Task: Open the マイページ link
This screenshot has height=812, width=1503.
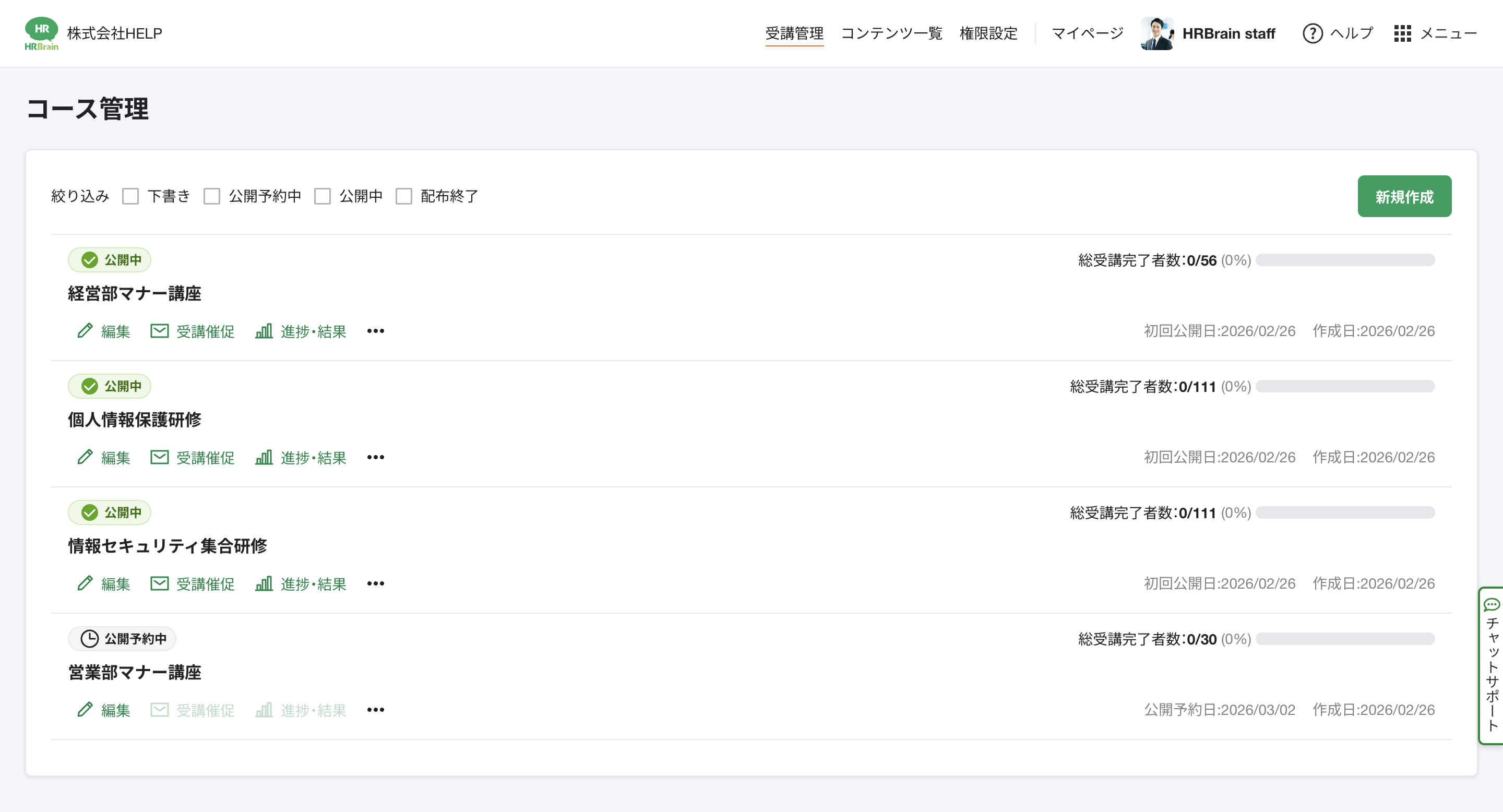Action: coord(1087,33)
